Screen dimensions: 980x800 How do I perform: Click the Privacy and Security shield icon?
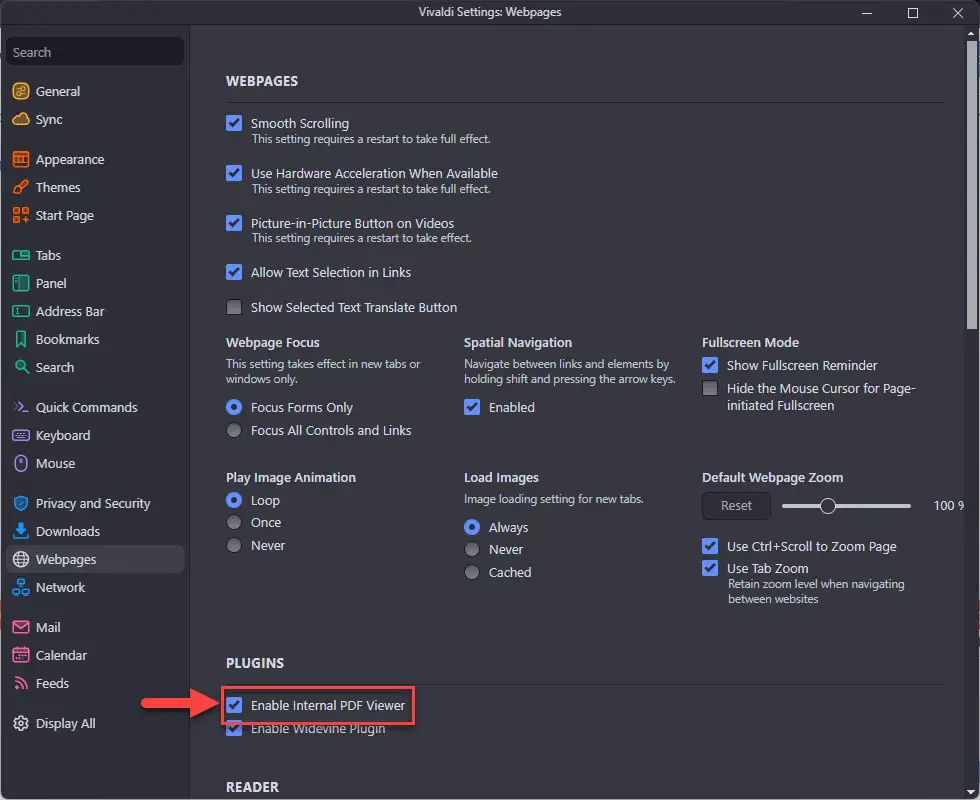tap(21, 503)
